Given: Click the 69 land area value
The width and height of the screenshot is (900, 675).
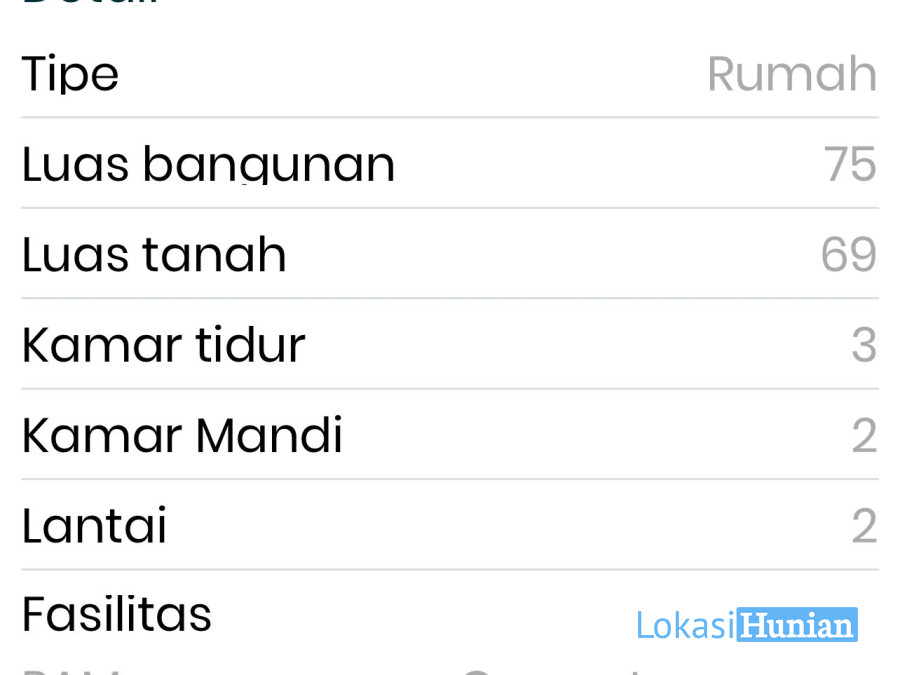Looking at the screenshot, I should (849, 254).
